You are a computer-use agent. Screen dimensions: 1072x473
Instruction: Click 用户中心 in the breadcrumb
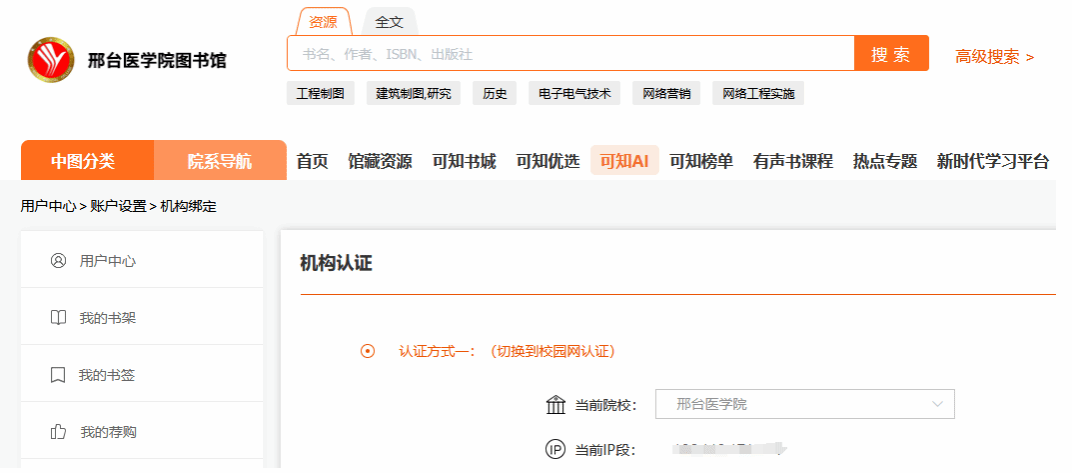(48, 206)
